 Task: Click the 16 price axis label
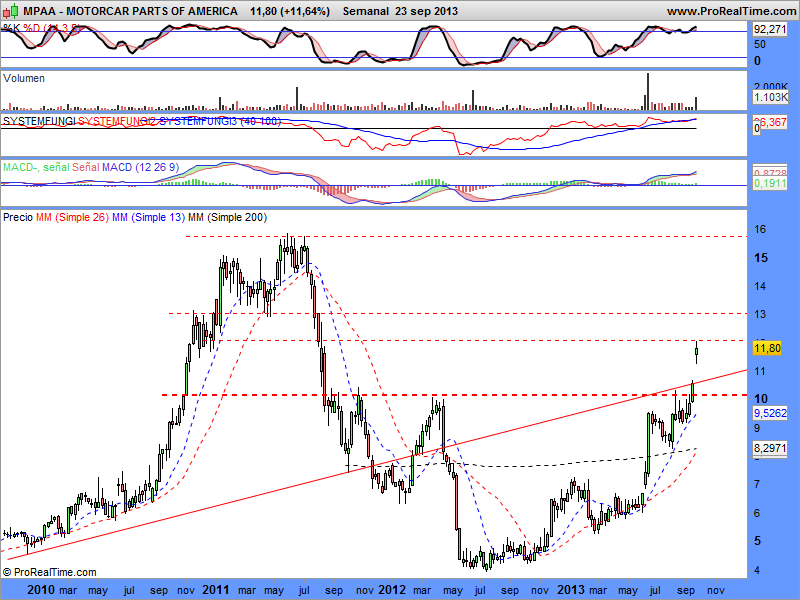click(x=760, y=229)
